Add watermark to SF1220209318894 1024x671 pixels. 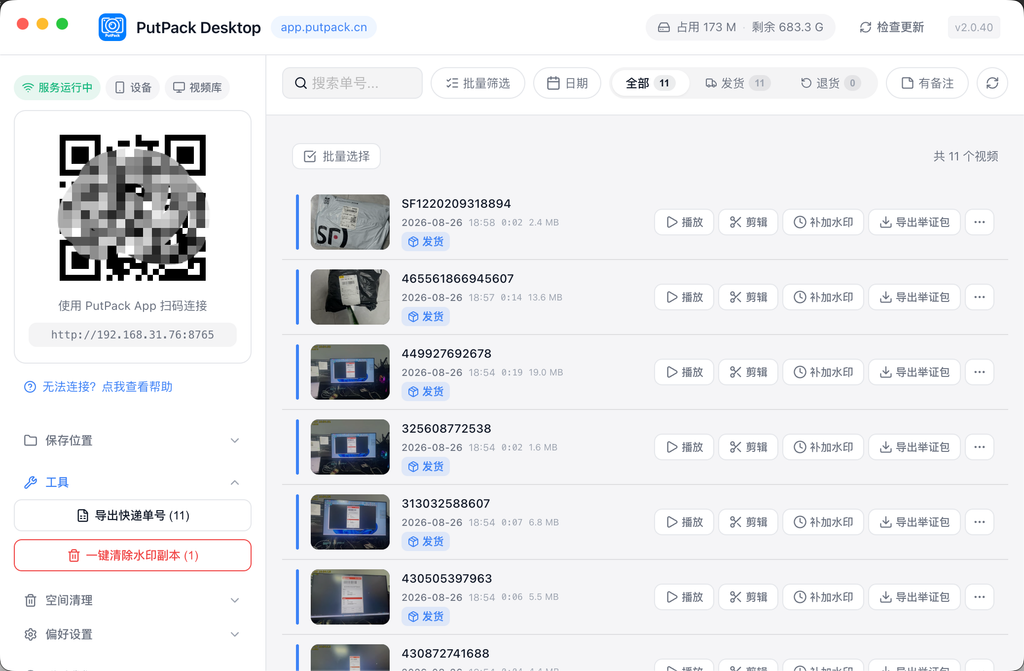(823, 222)
